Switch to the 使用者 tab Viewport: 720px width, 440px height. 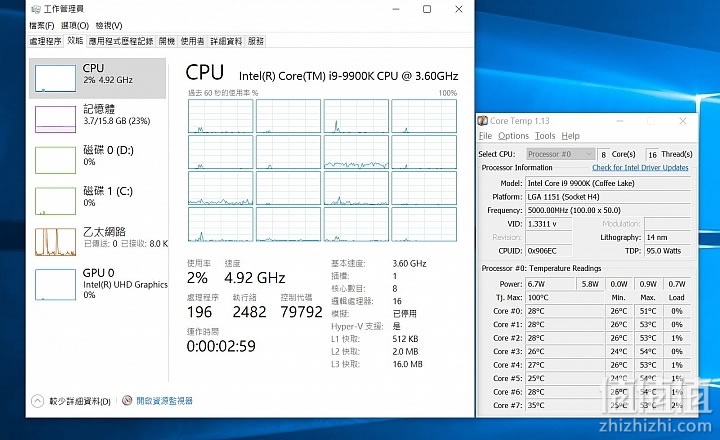(x=192, y=41)
